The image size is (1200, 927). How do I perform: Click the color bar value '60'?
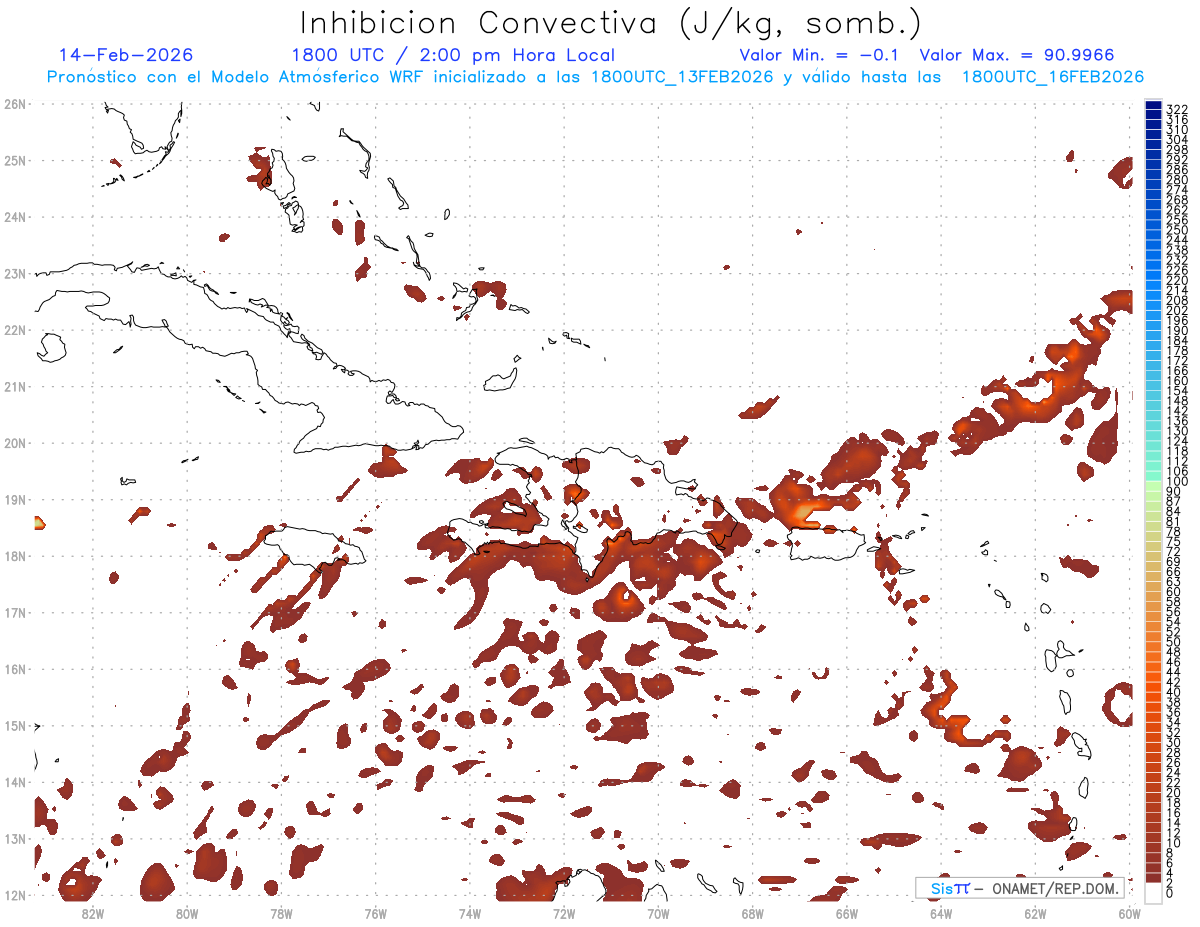[x=1174, y=592]
